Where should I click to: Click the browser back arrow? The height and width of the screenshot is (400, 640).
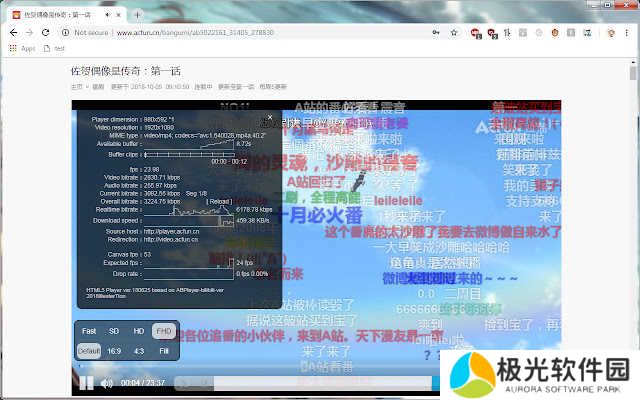click(12, 32)
